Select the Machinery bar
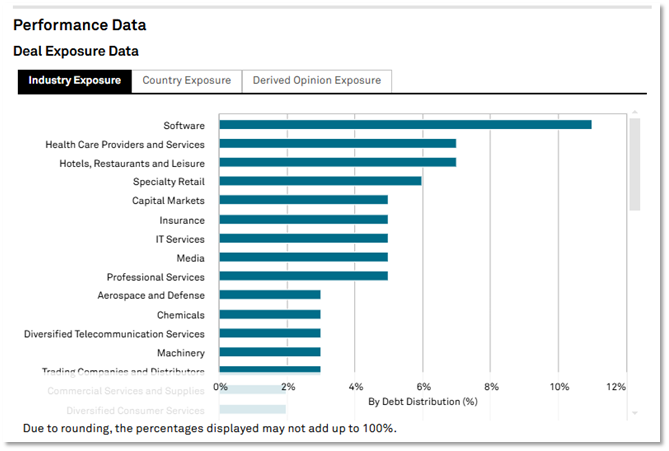The image size is (669, 451). (x=270, y=353)
